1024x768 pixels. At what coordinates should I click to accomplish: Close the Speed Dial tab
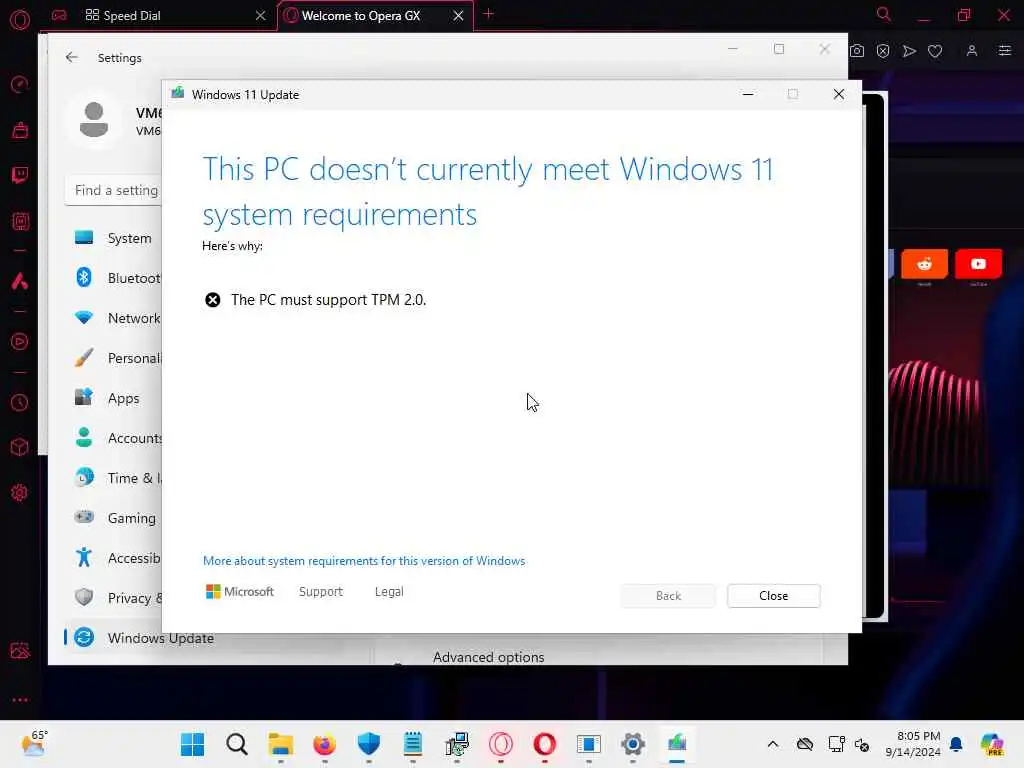click(261, 16)
